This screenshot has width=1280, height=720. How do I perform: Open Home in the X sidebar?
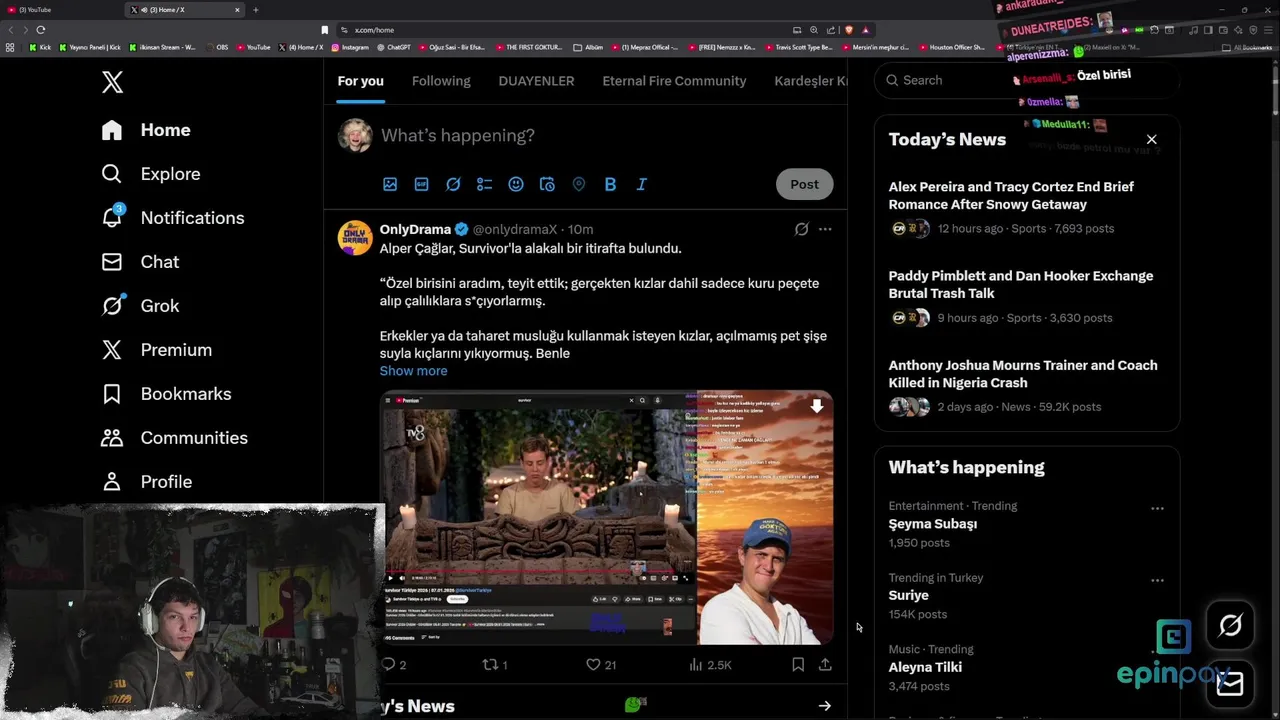click(146, 130)
